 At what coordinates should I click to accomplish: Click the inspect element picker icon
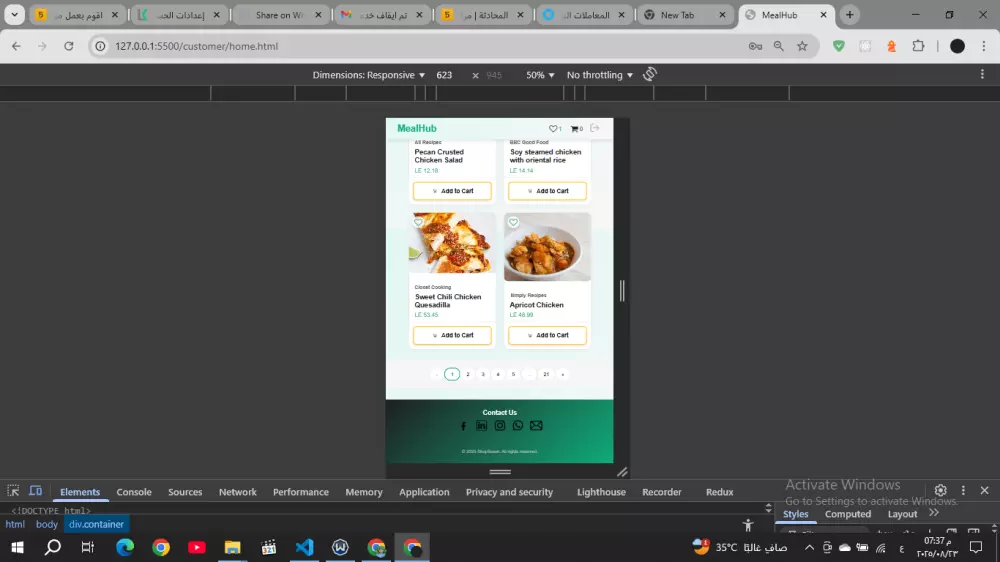pos(13,491)
